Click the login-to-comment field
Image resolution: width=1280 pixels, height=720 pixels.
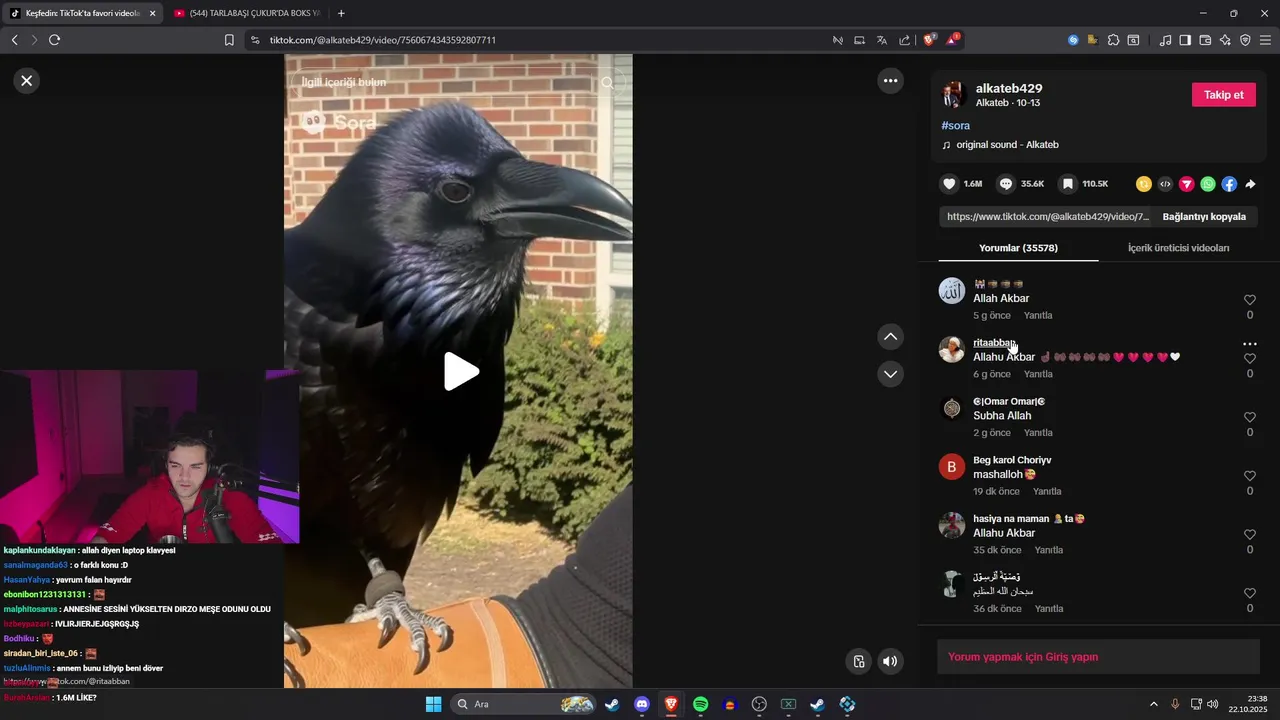(1098, 657)
